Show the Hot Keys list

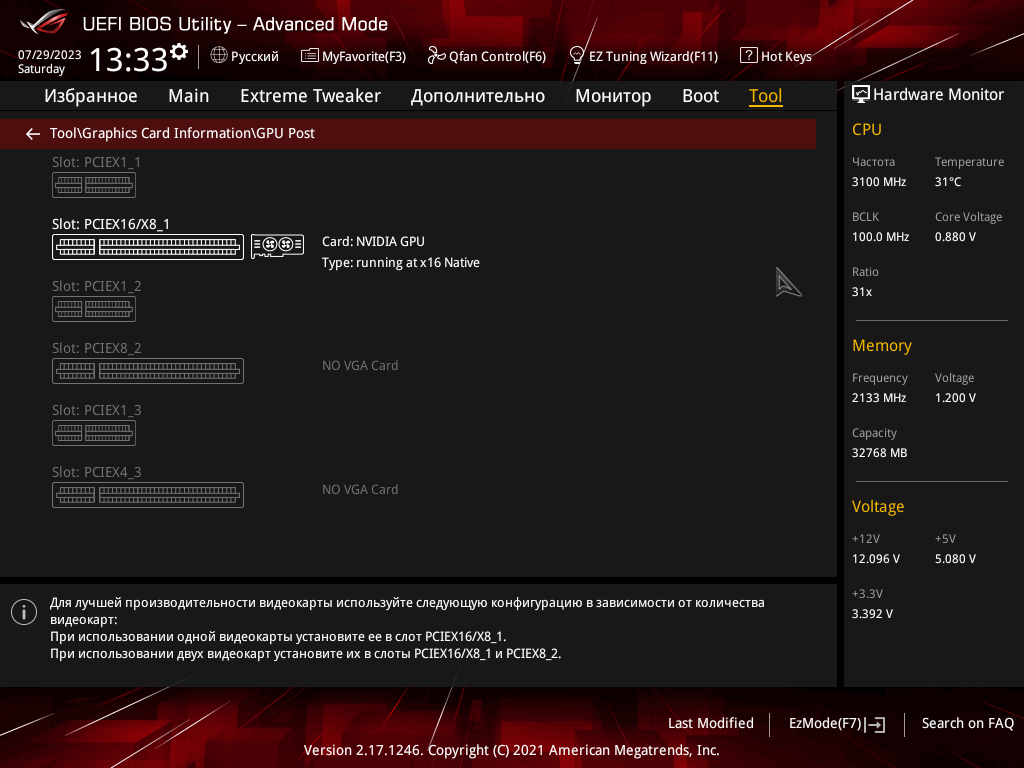[x=776, y=56]
